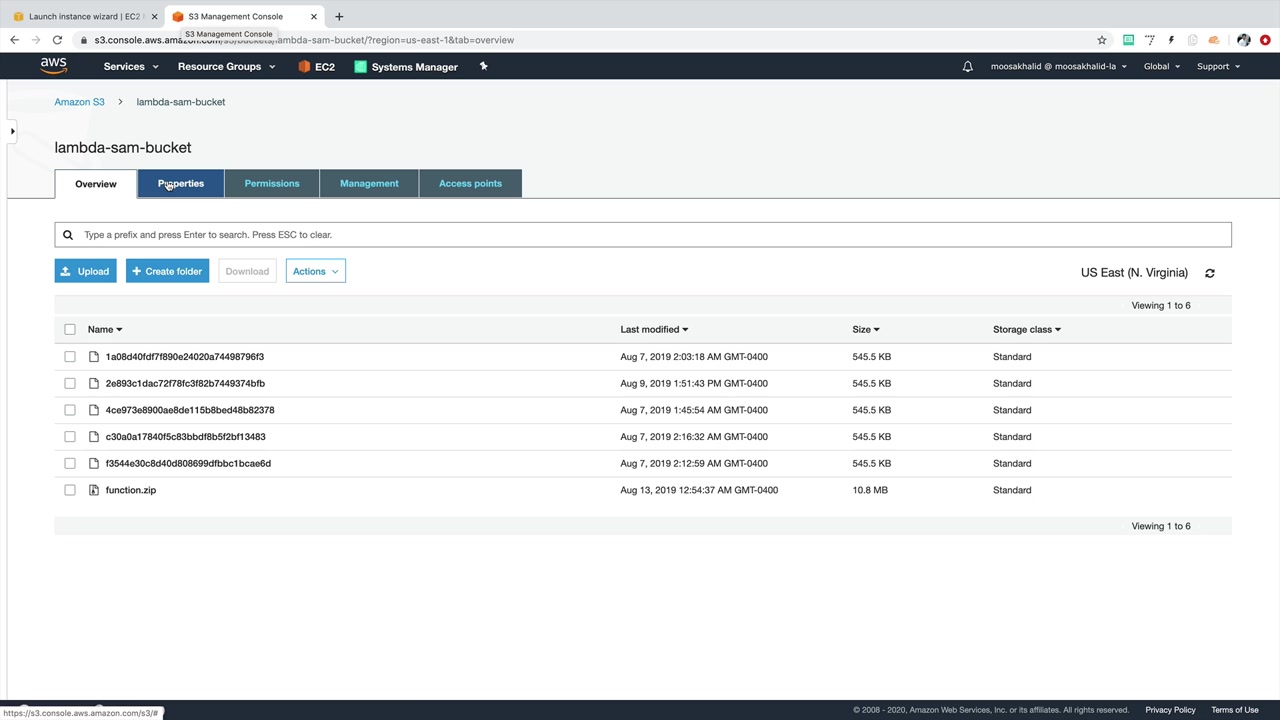Image resolution: width=1280 pixels, height=720 pixels.
Task: Open the browser profile avatar
Action: coord(1243,40)
